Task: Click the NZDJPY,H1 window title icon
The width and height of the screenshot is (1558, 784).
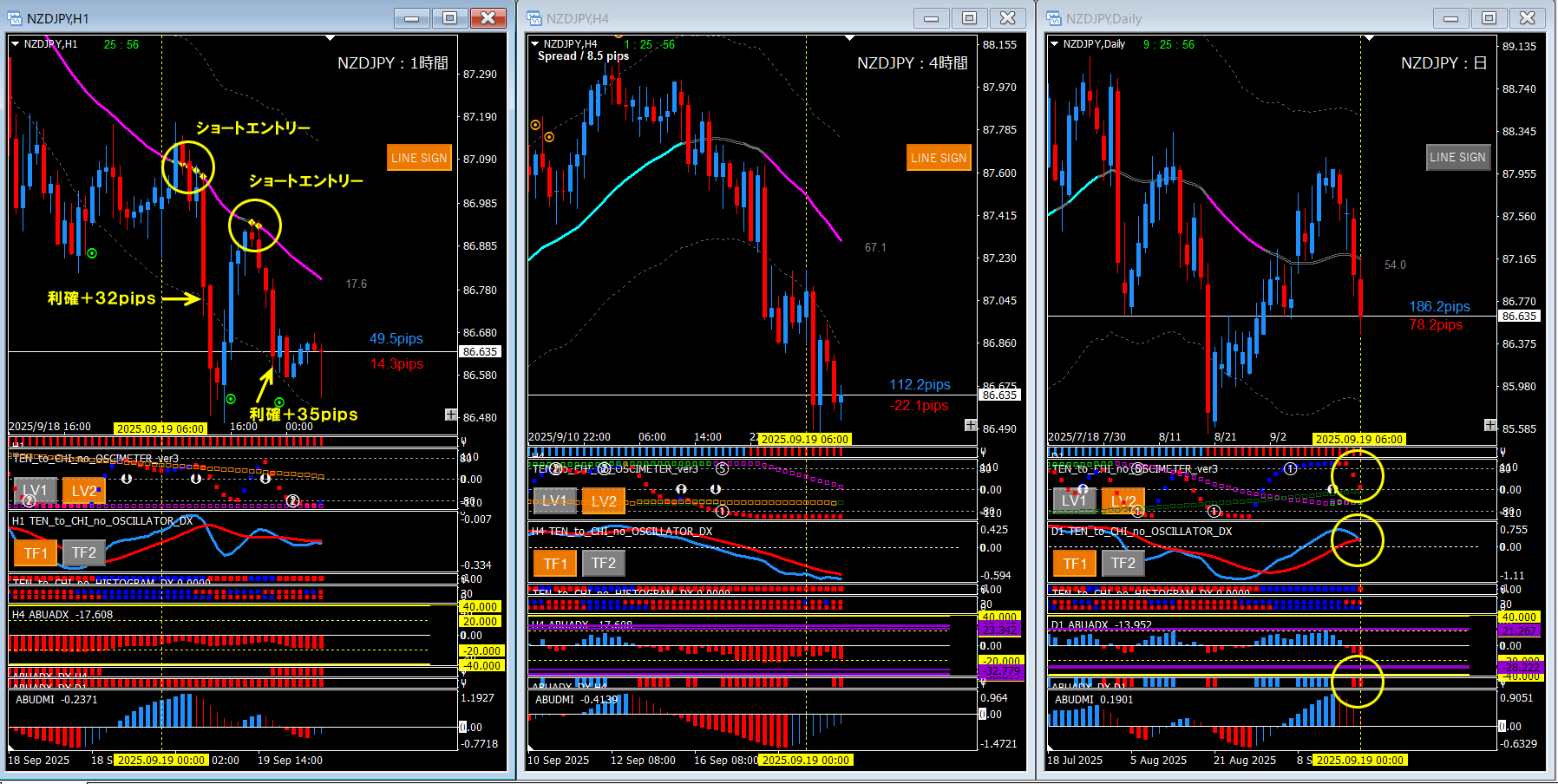Action: pos(15,18)
